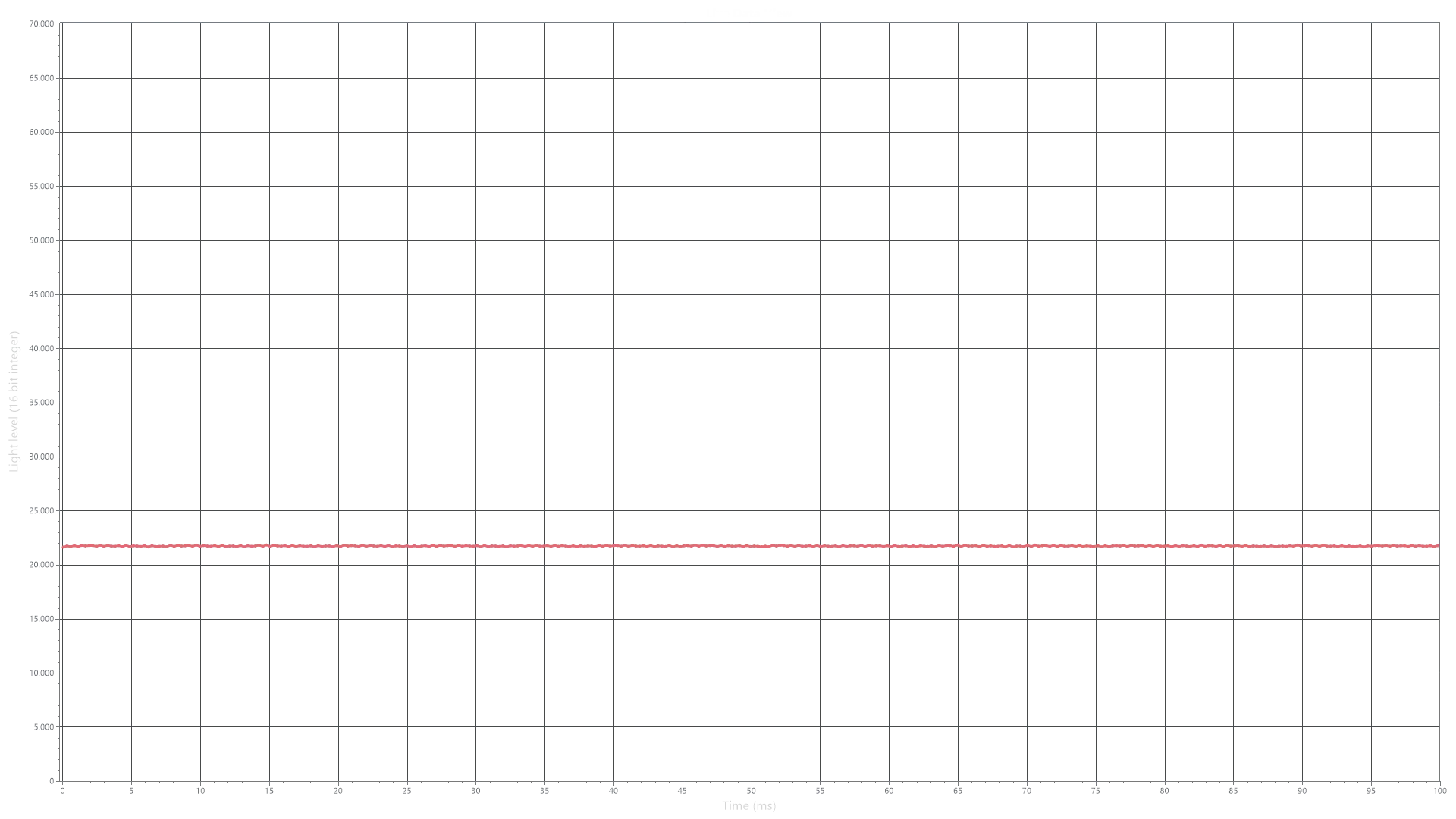
Task: Click the left end of the red line
Action: coord(65,546)
